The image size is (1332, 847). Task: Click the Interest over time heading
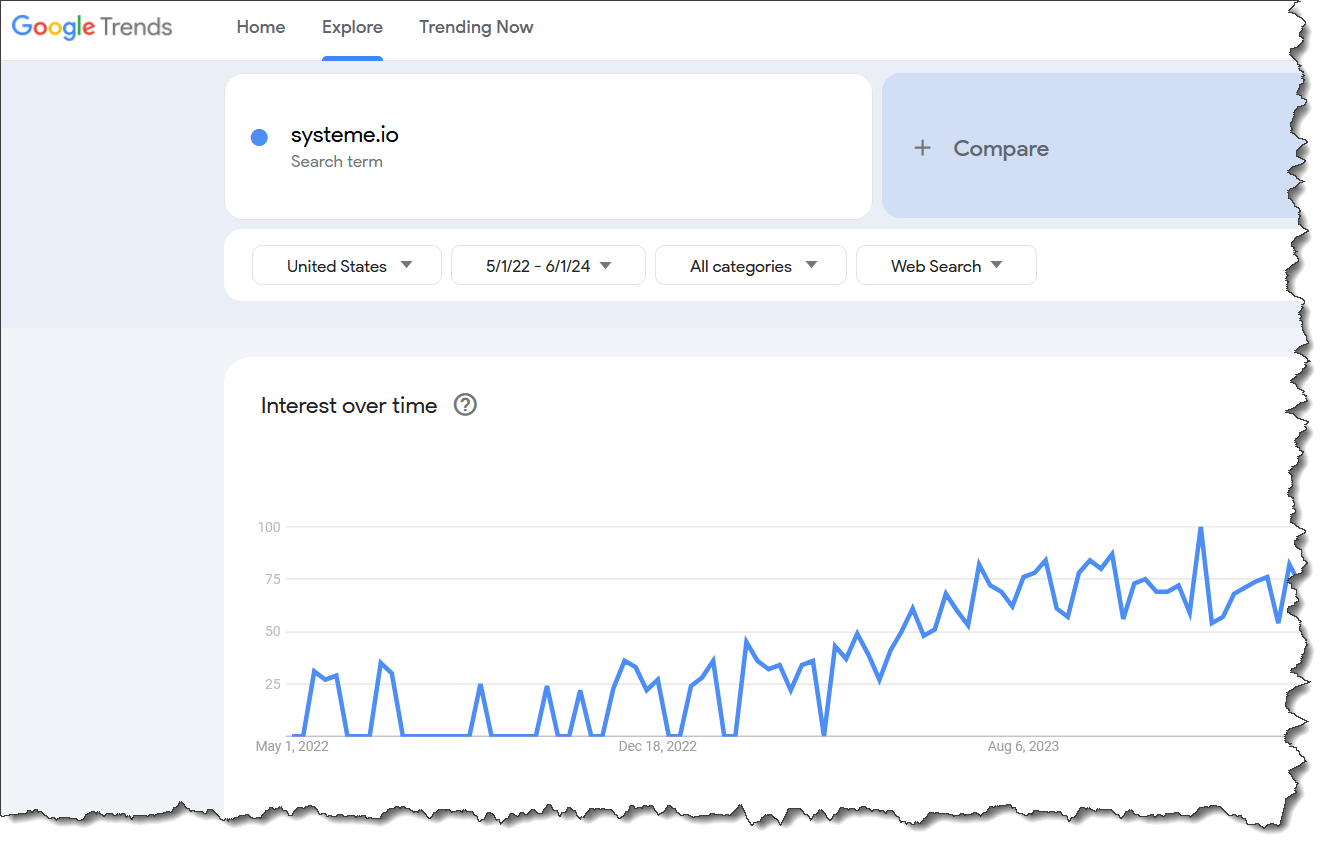(x=349, y=405)
